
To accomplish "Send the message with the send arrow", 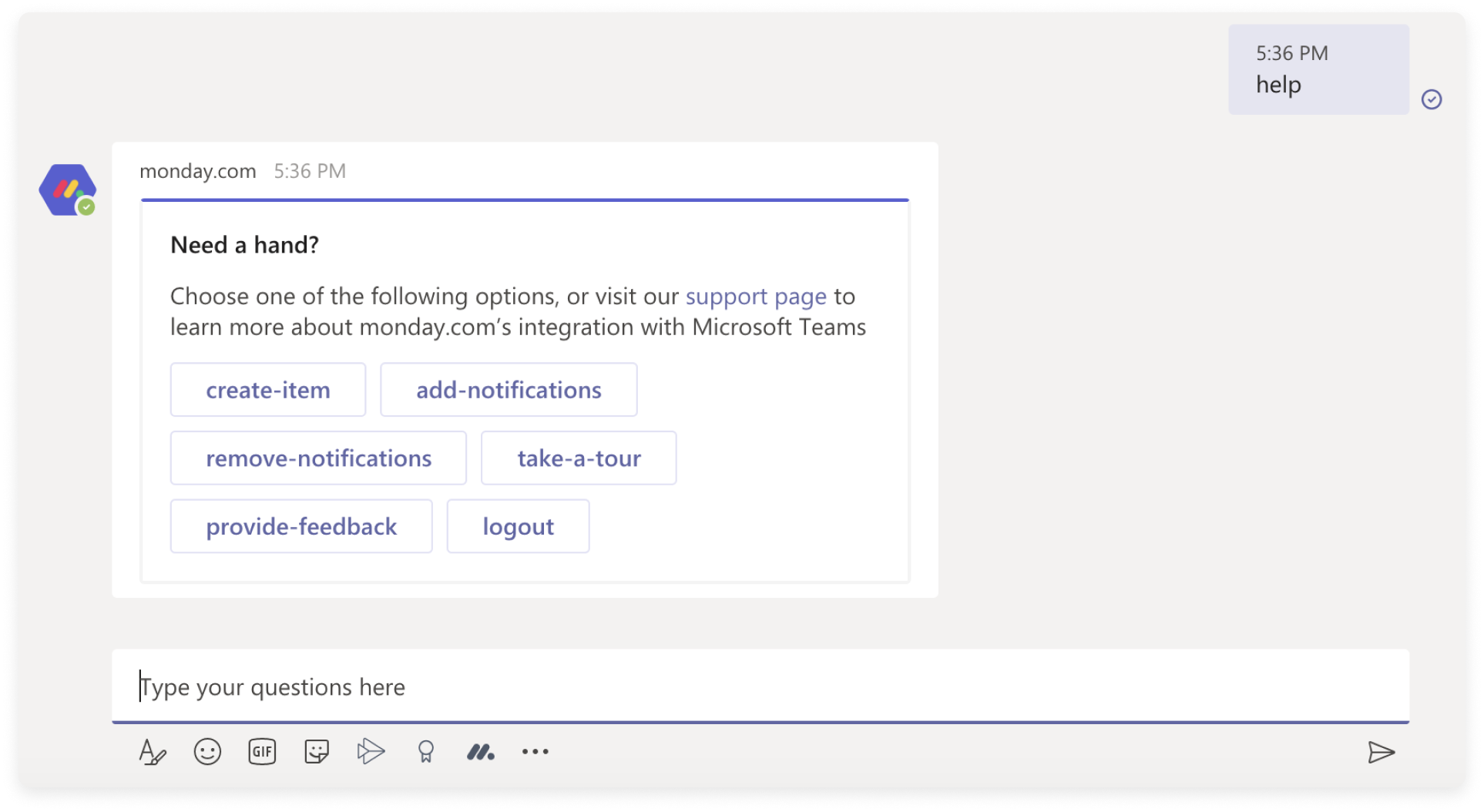I will (x=1382, y=751).
